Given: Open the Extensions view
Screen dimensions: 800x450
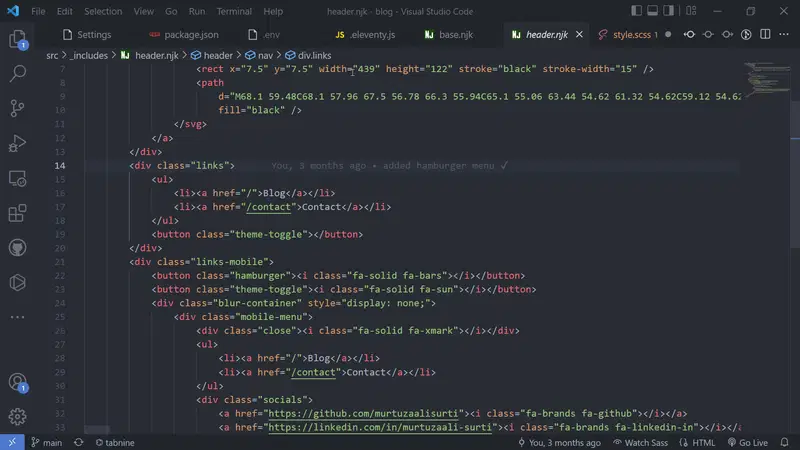Looking at the screenshot, I should pos(17,213).
